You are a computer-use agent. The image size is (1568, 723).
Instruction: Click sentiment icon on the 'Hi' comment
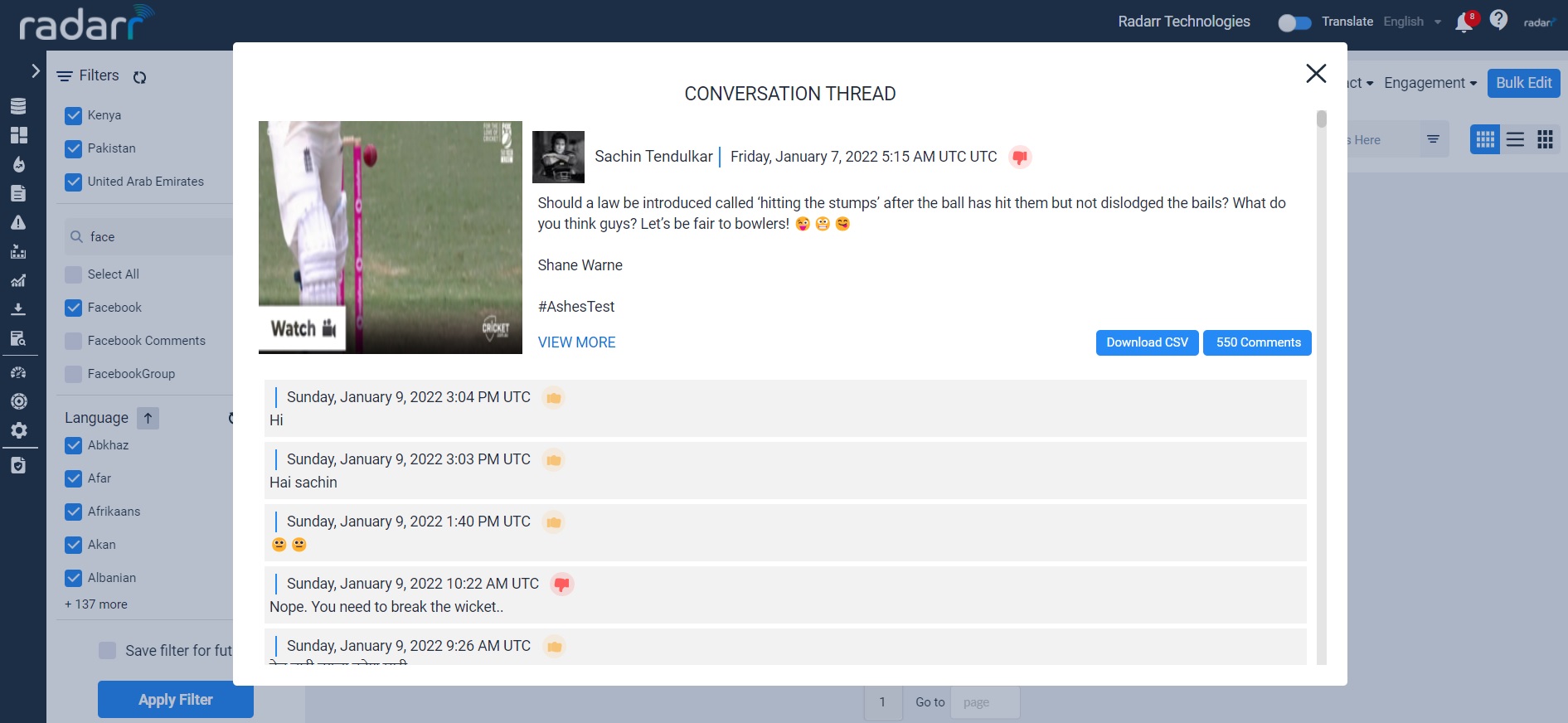(554, 398)
